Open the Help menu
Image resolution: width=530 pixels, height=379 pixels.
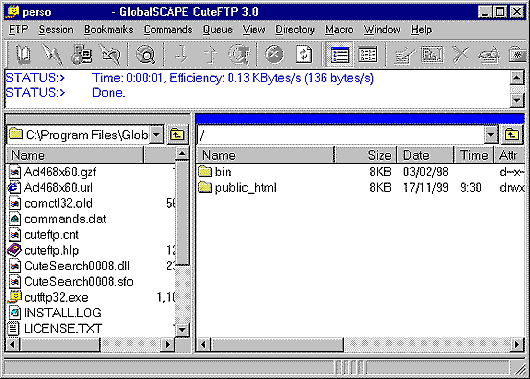[421, 30]
